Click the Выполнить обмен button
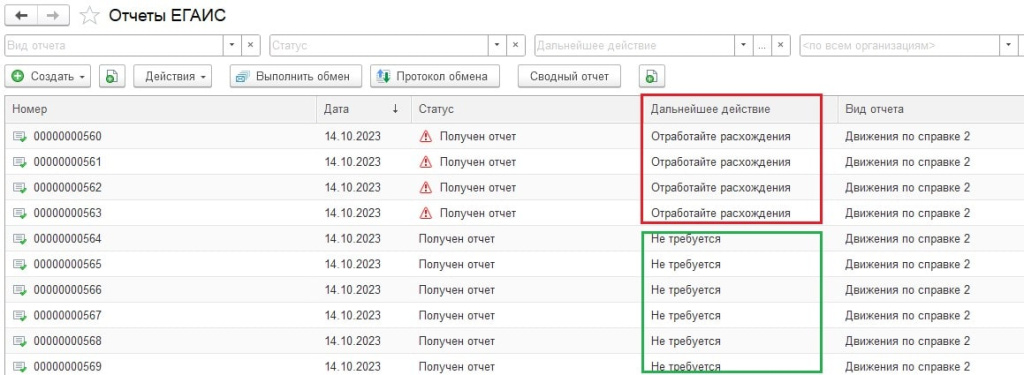The height and width of the screenshot is (375, 1024). [x=296, y=76]
